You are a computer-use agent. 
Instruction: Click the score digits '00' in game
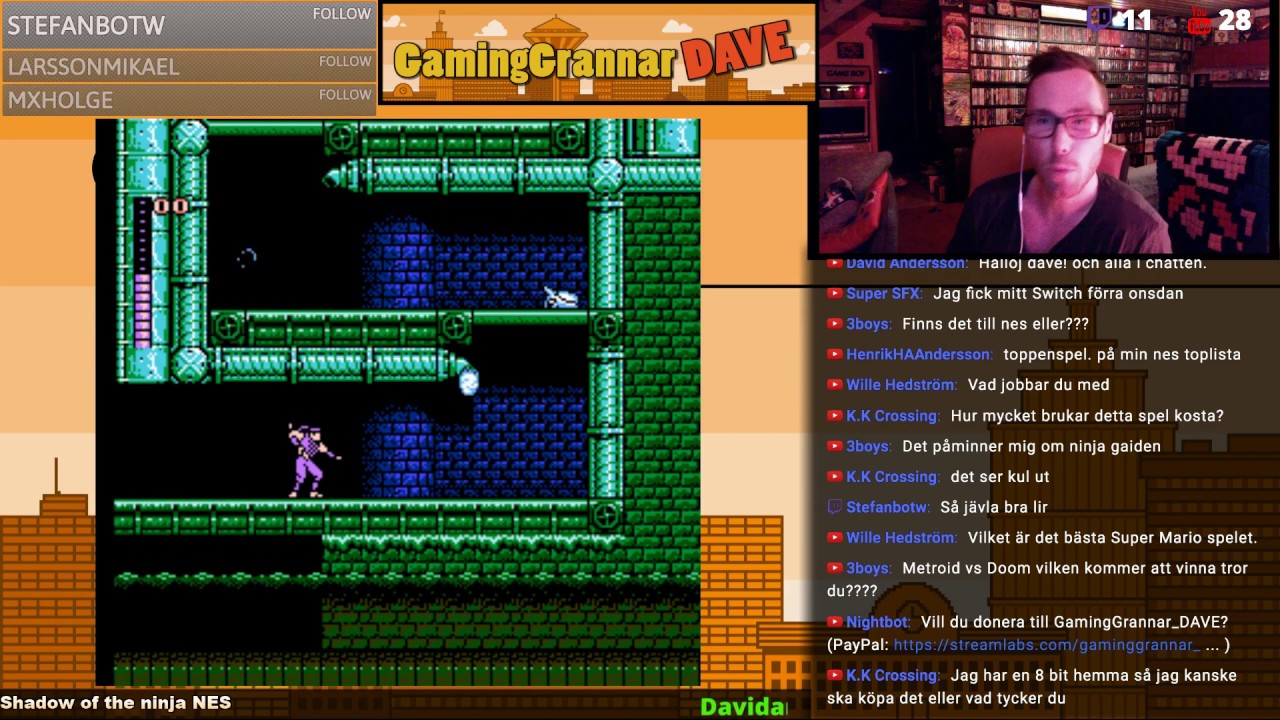coord(171,206)
